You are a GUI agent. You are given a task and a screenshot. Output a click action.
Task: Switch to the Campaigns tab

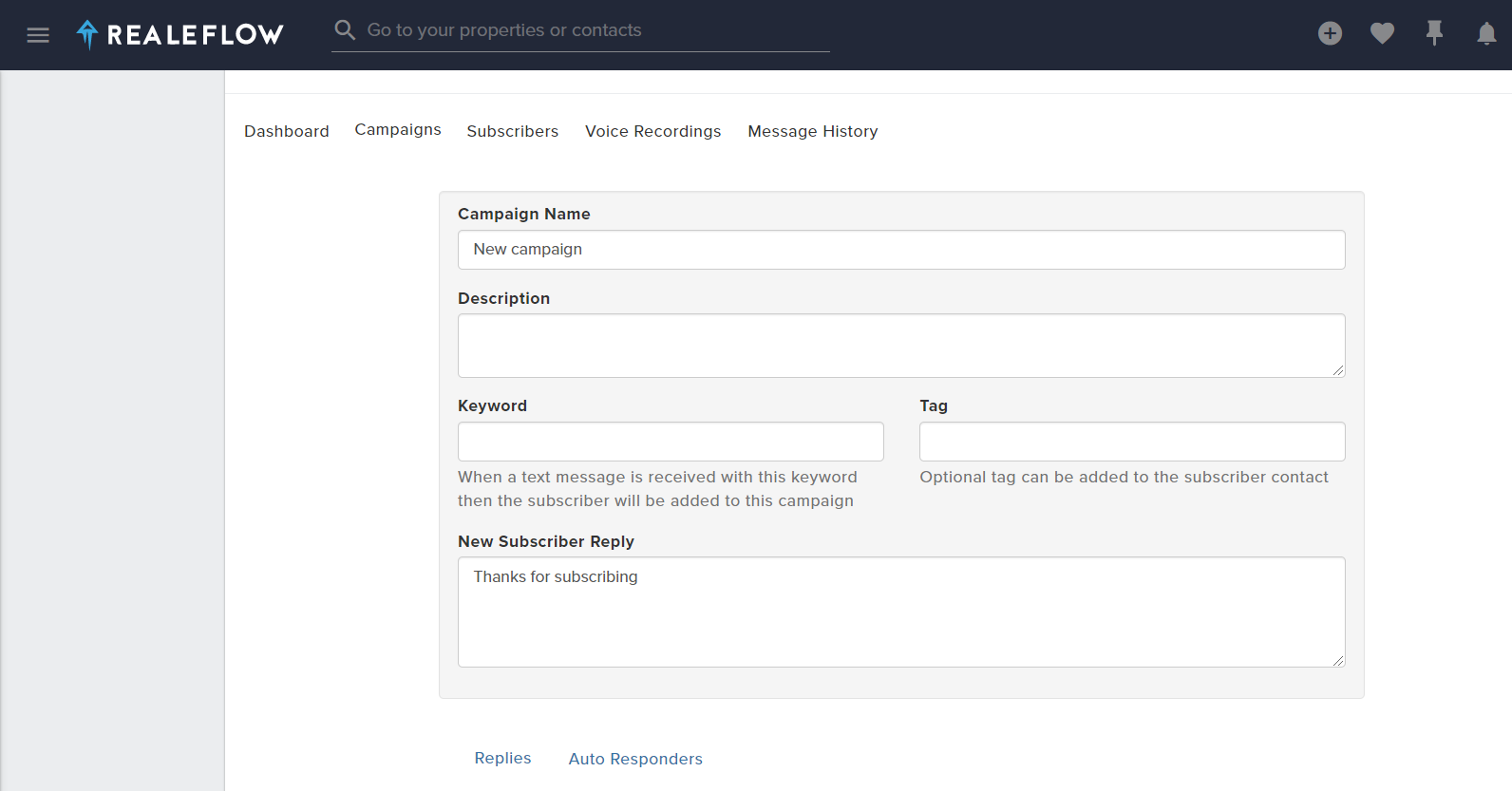pos(398,129)
